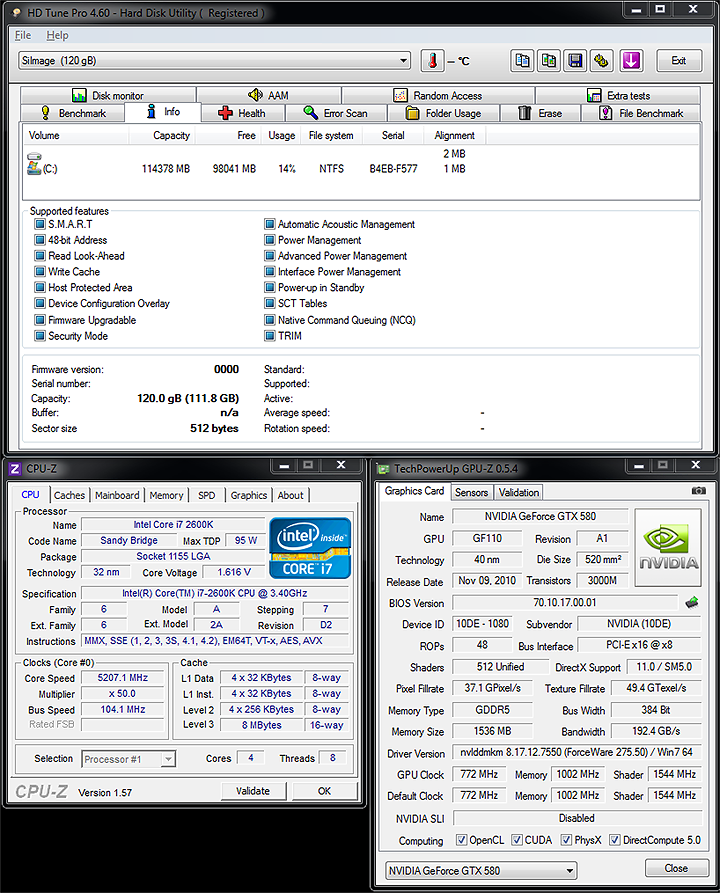Open the About tab in CPU-Z
Screen dimensions: 720x893
[291, 495]
